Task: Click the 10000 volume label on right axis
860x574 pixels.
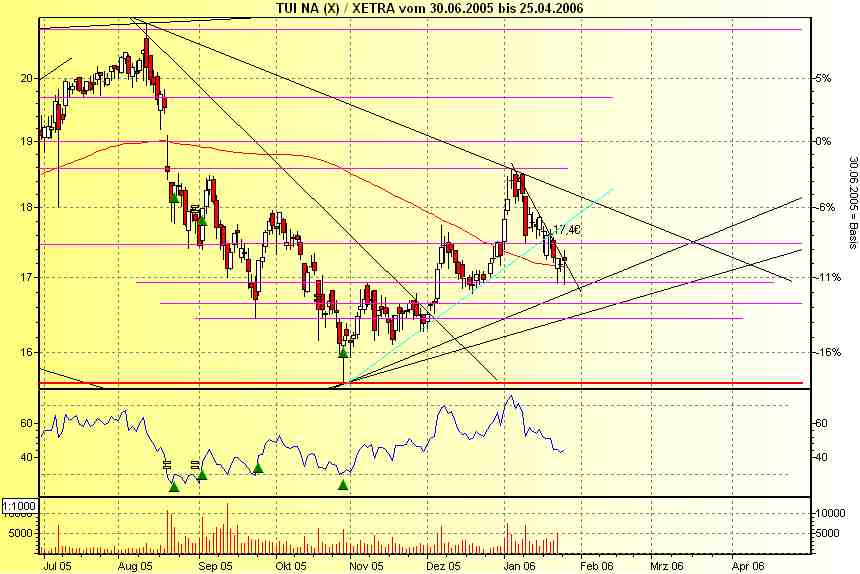Action: pyautogui.click(x=830, y=514)
